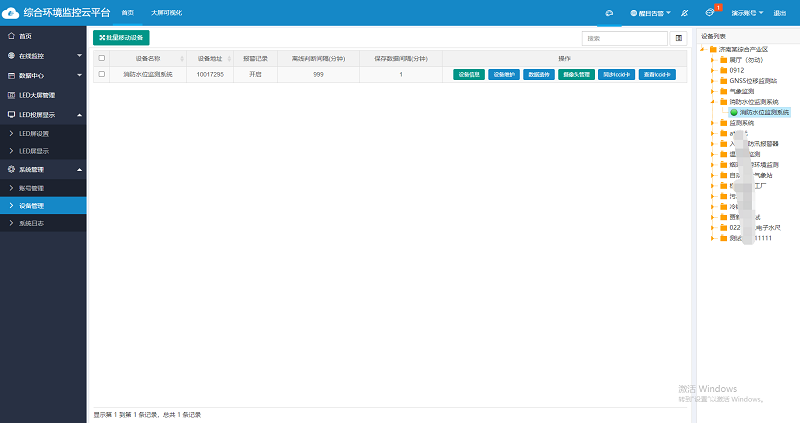800x423 pixels.
Task: Switch to the 大屏可视化 top tab
Action: [x=166, y=13]
